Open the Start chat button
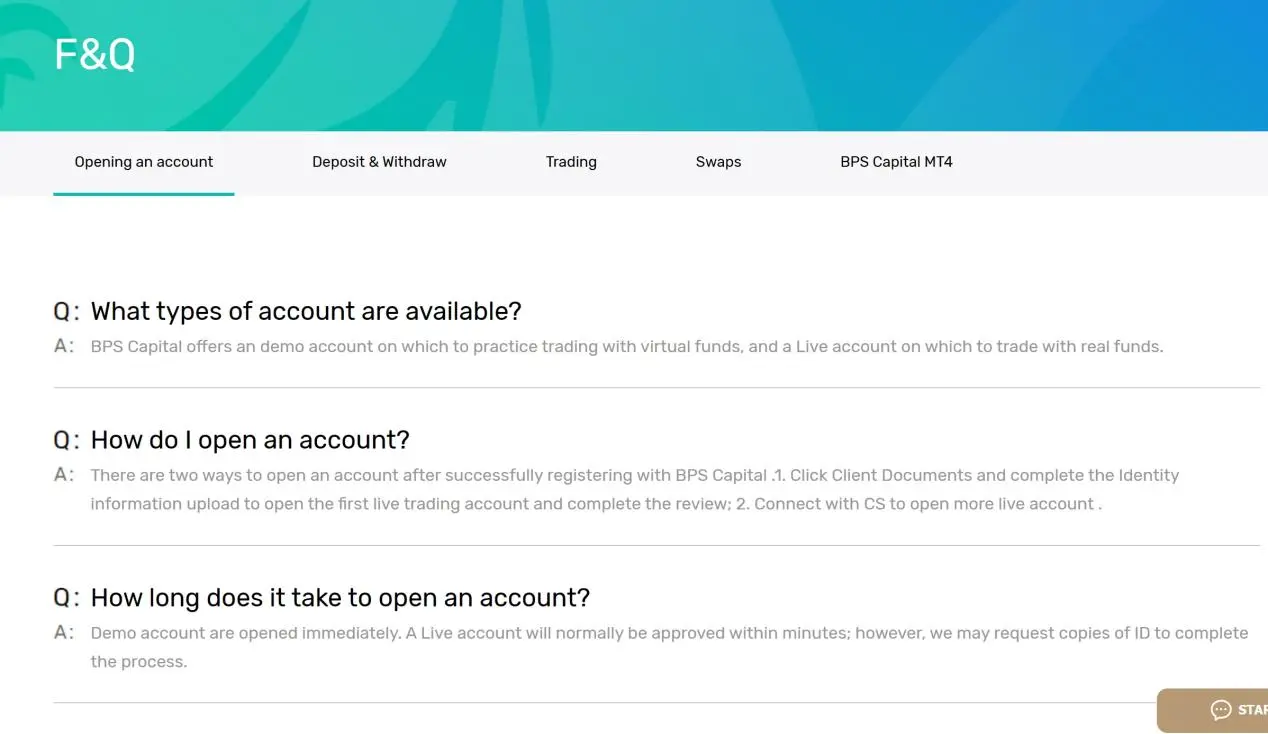 coord(1212,710)
